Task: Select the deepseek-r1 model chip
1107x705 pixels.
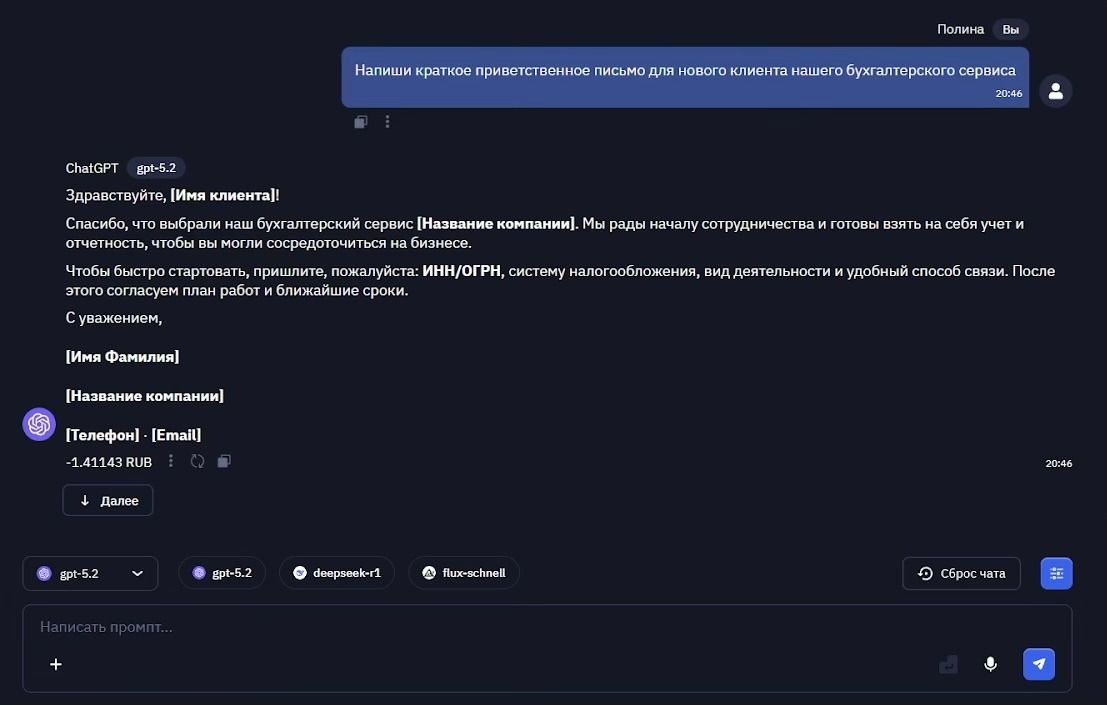Action: click(337, 572)
